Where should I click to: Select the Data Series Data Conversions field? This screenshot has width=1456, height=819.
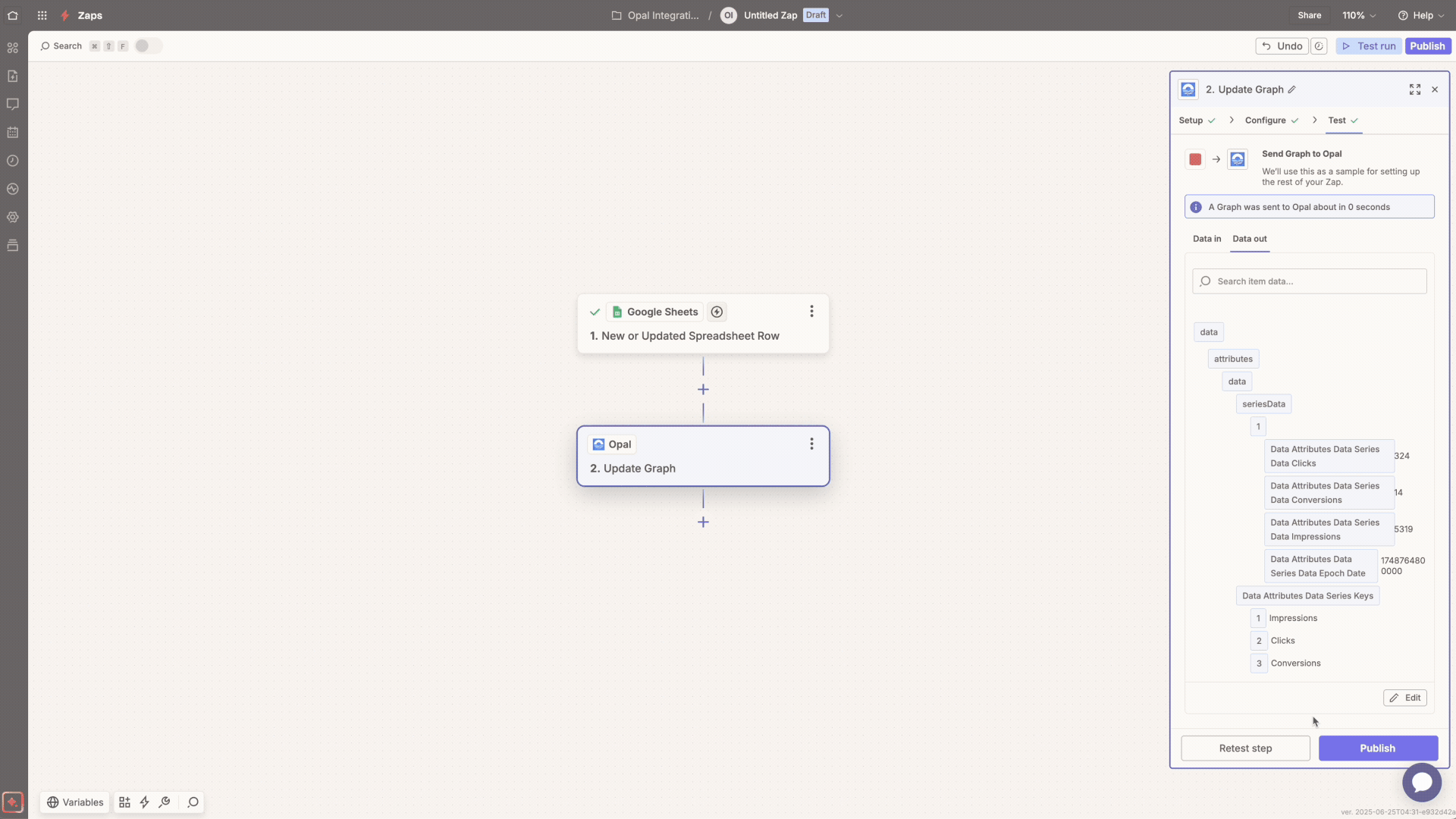coord(1329,493)
